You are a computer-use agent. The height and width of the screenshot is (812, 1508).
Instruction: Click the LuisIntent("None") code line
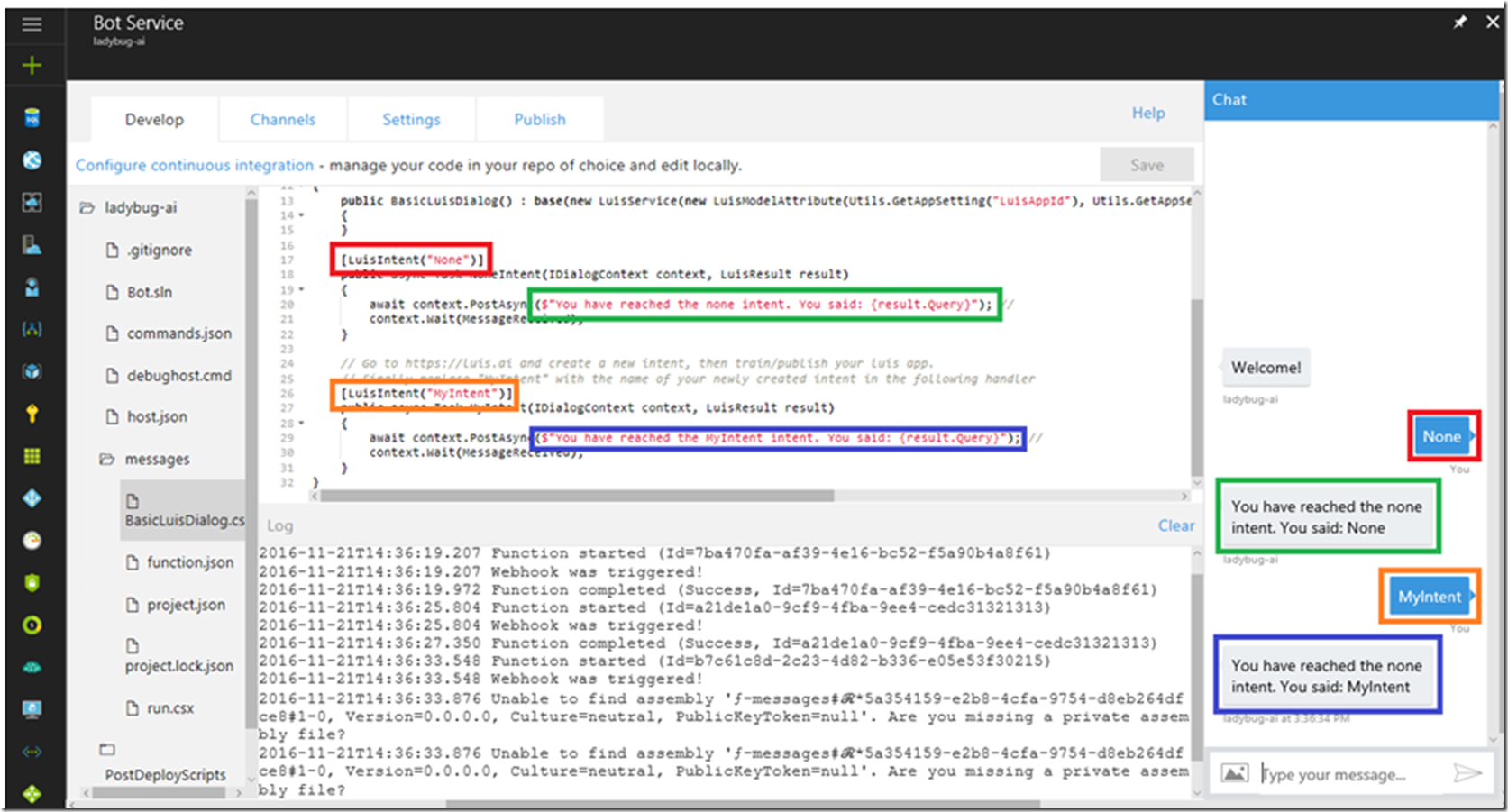[412, 260]
